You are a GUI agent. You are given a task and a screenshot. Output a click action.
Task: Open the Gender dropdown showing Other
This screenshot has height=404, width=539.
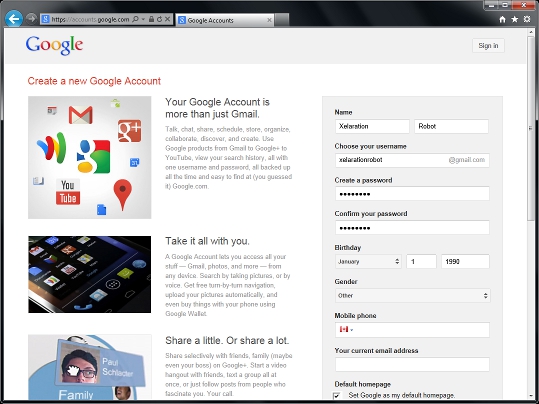point(412,295)
